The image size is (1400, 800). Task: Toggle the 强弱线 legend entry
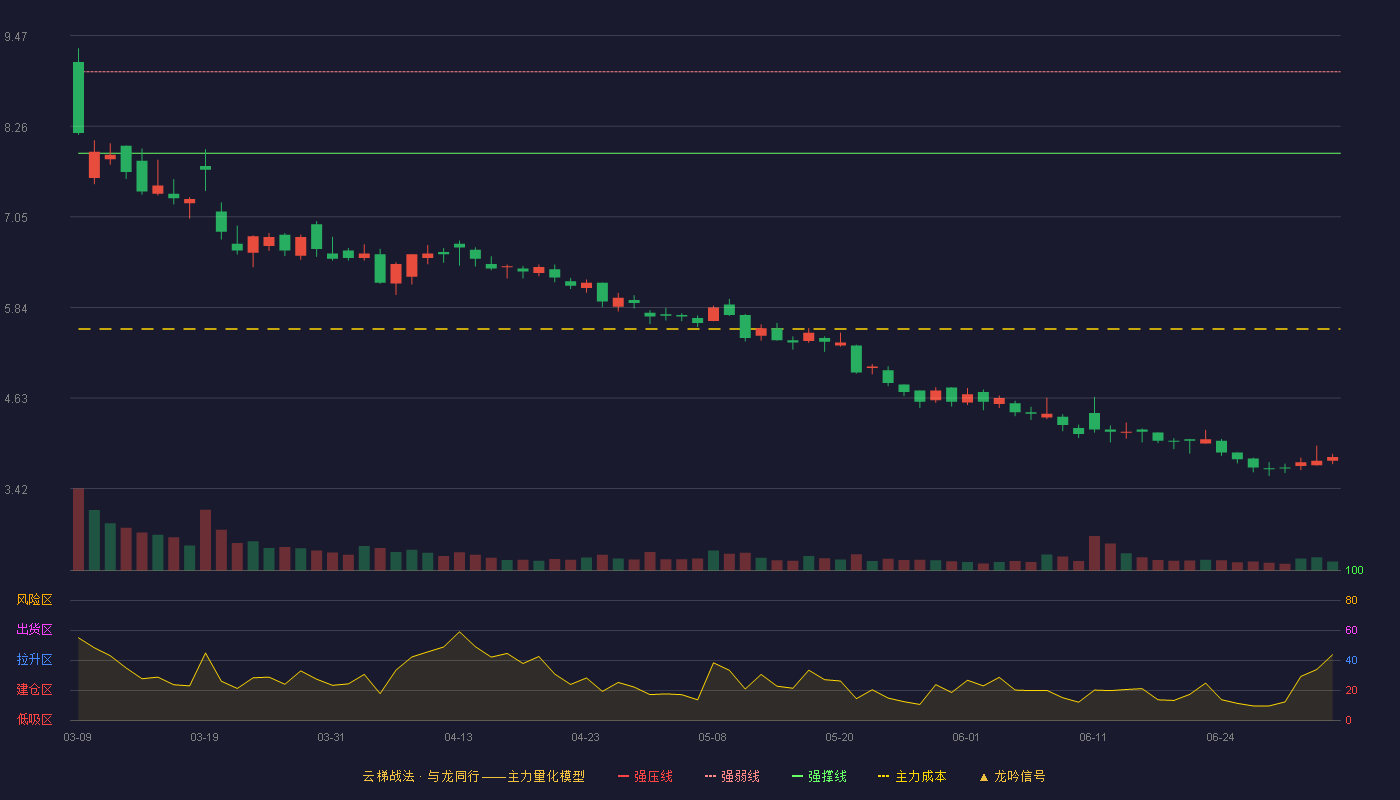732,776
